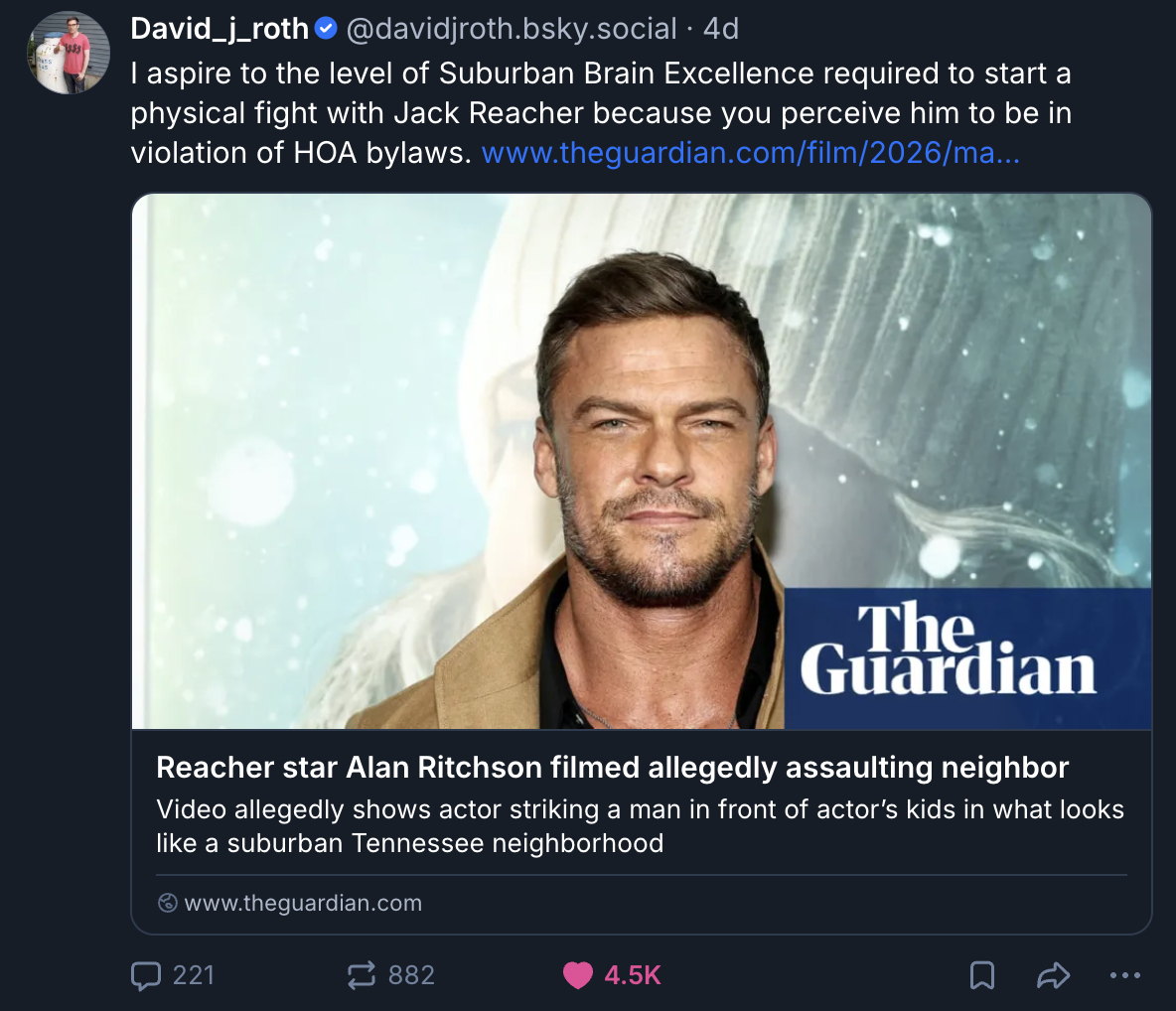The image size is (1176, 1011).
Task: Open the three-dot more options menu
Action: pyautogui.click(x=1125, y=976)
